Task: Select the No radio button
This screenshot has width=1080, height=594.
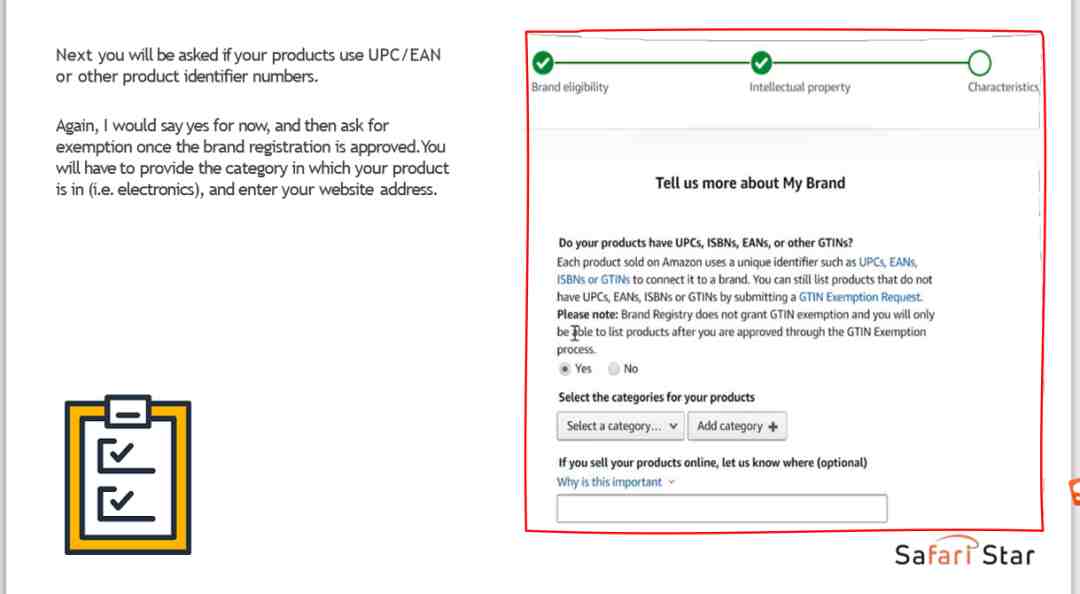Action: pyautogui.click(x=614, y=369)
